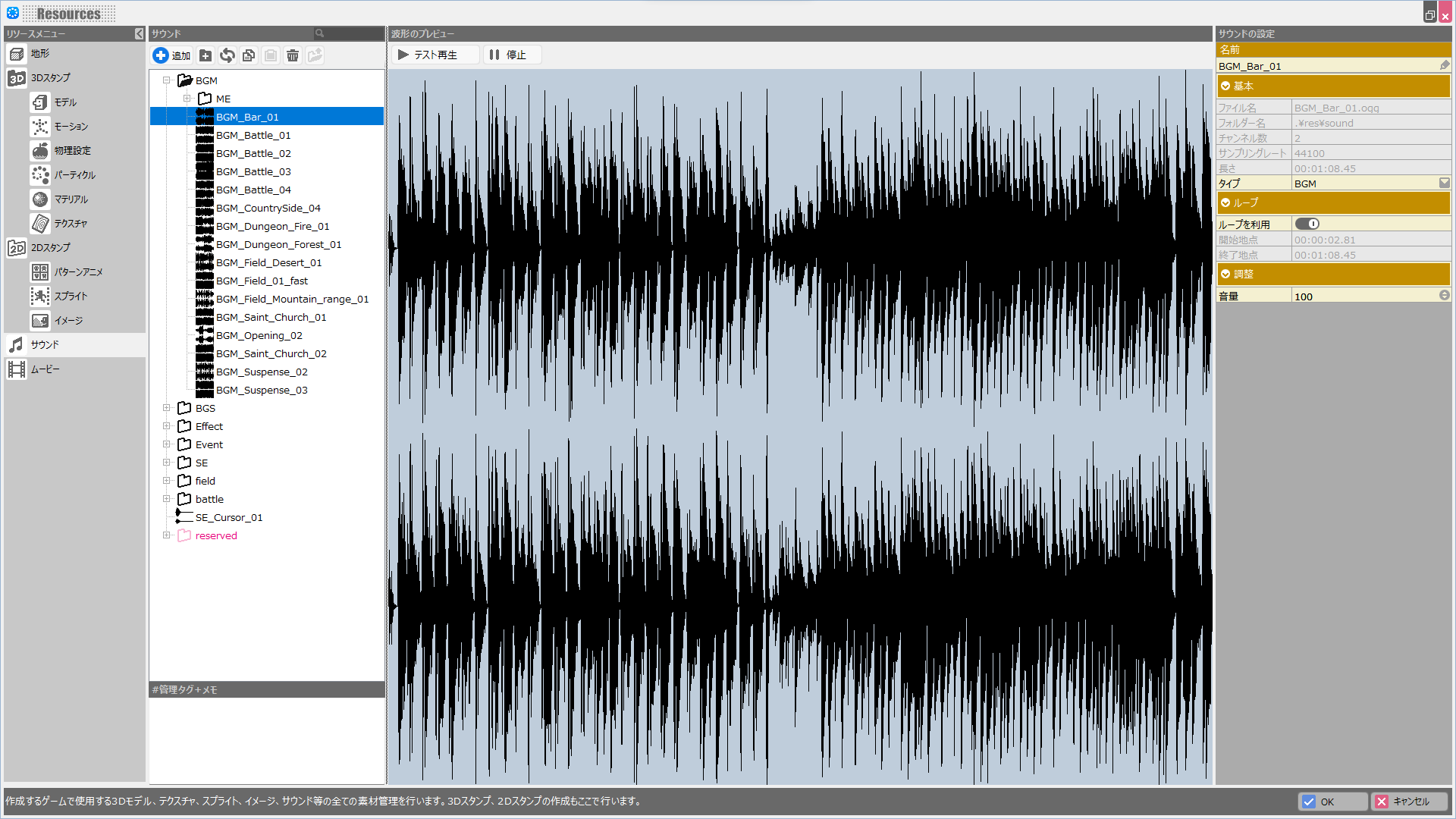Screen dimensions: 1456x819
Task: Click the refresh arrows icon
Action: [x=227, y=55]
